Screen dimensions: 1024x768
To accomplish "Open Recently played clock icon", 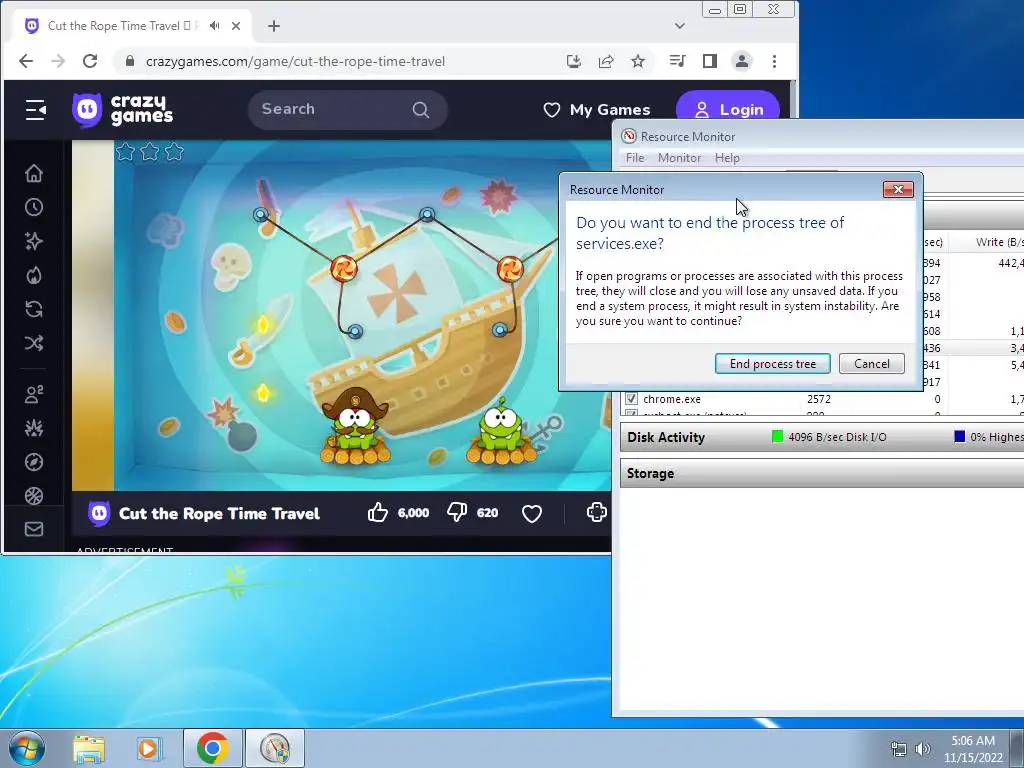I will click(34, 207).
